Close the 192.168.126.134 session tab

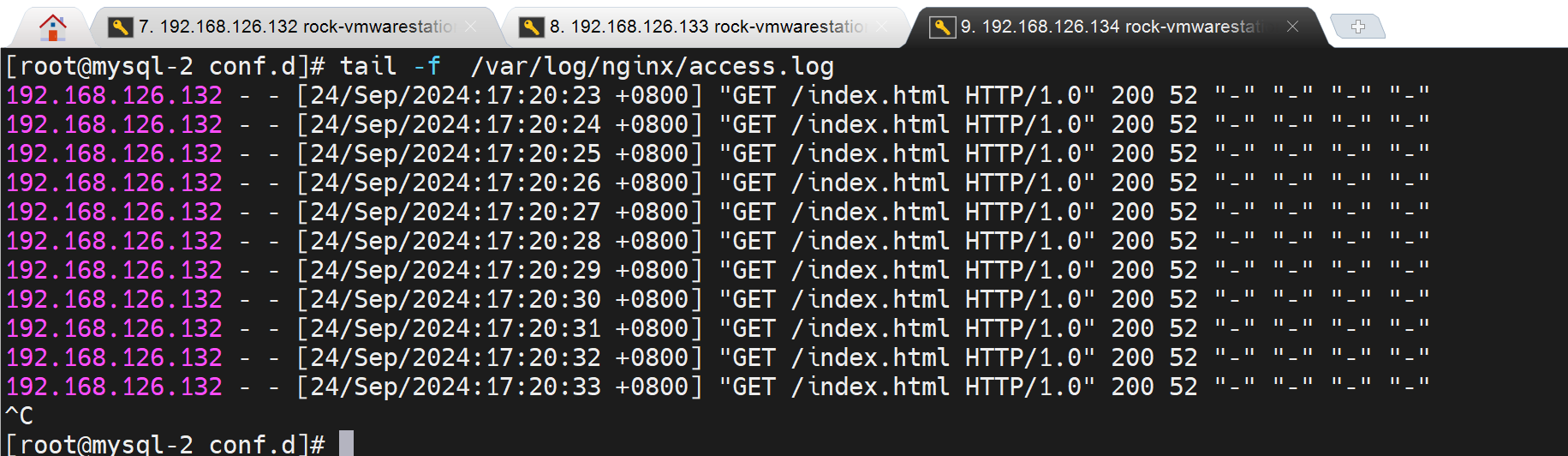point(1292,27)
